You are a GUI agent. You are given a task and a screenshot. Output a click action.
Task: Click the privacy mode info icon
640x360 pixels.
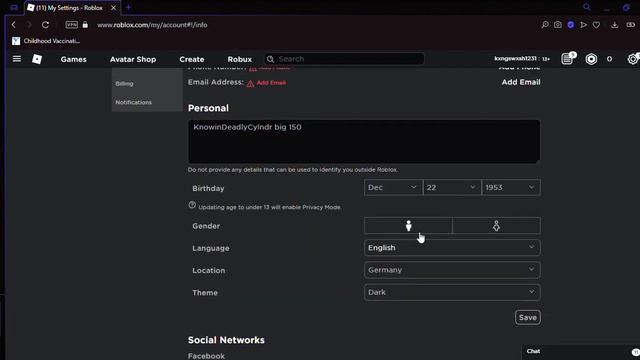tap(192, 205)
